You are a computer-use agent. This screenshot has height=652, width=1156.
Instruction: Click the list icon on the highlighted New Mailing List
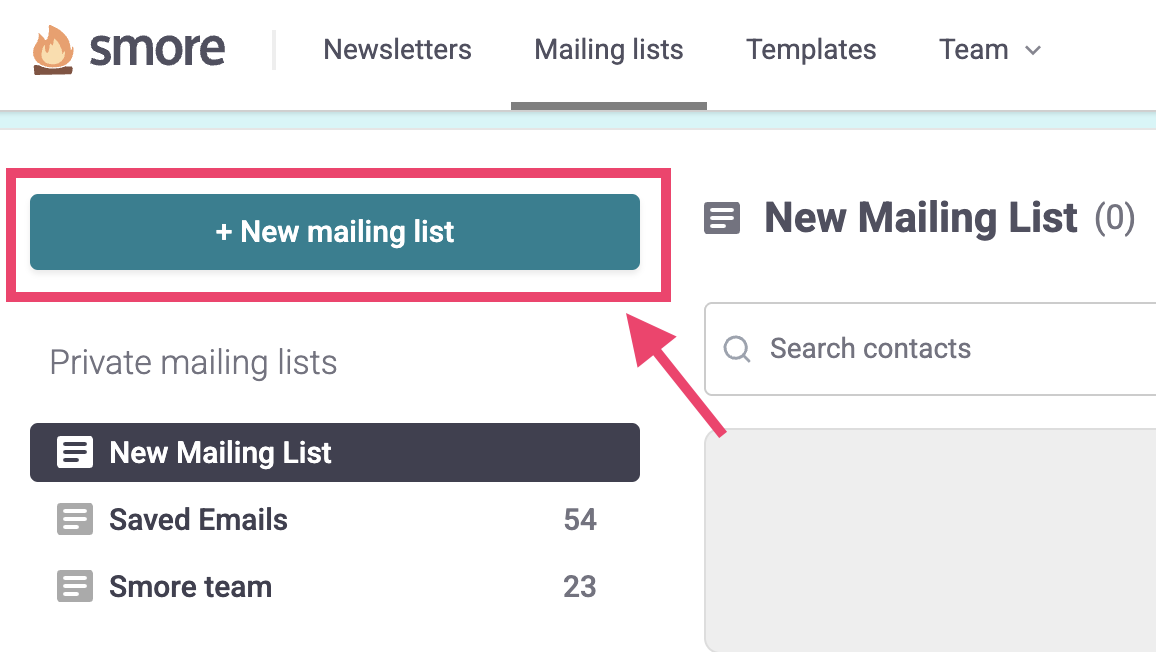(x=74, y=452)
